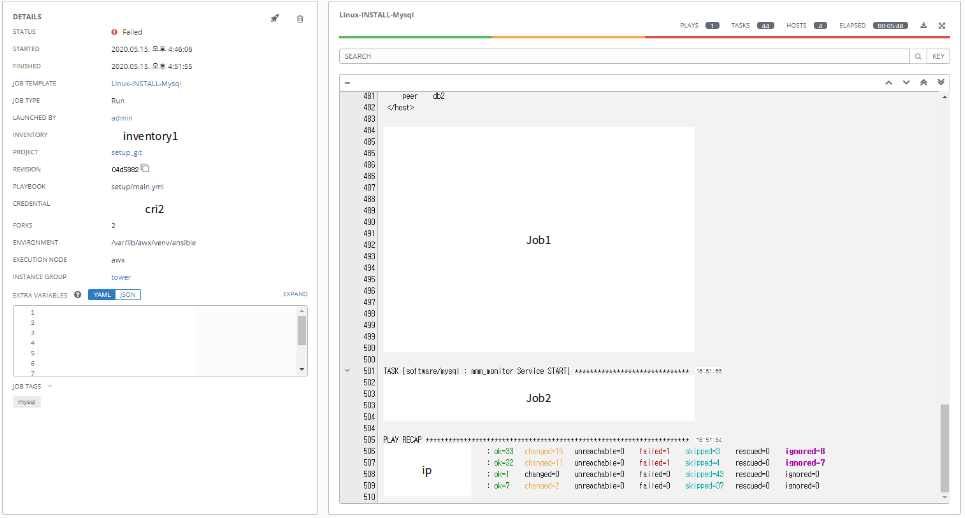Click search magnifier icon

click(918, 56)
